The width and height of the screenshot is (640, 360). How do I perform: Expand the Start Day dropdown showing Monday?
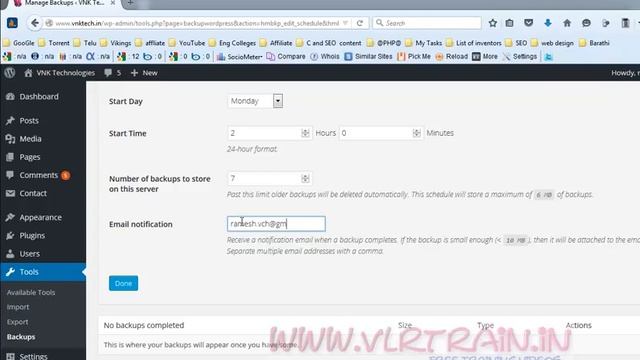255,101
